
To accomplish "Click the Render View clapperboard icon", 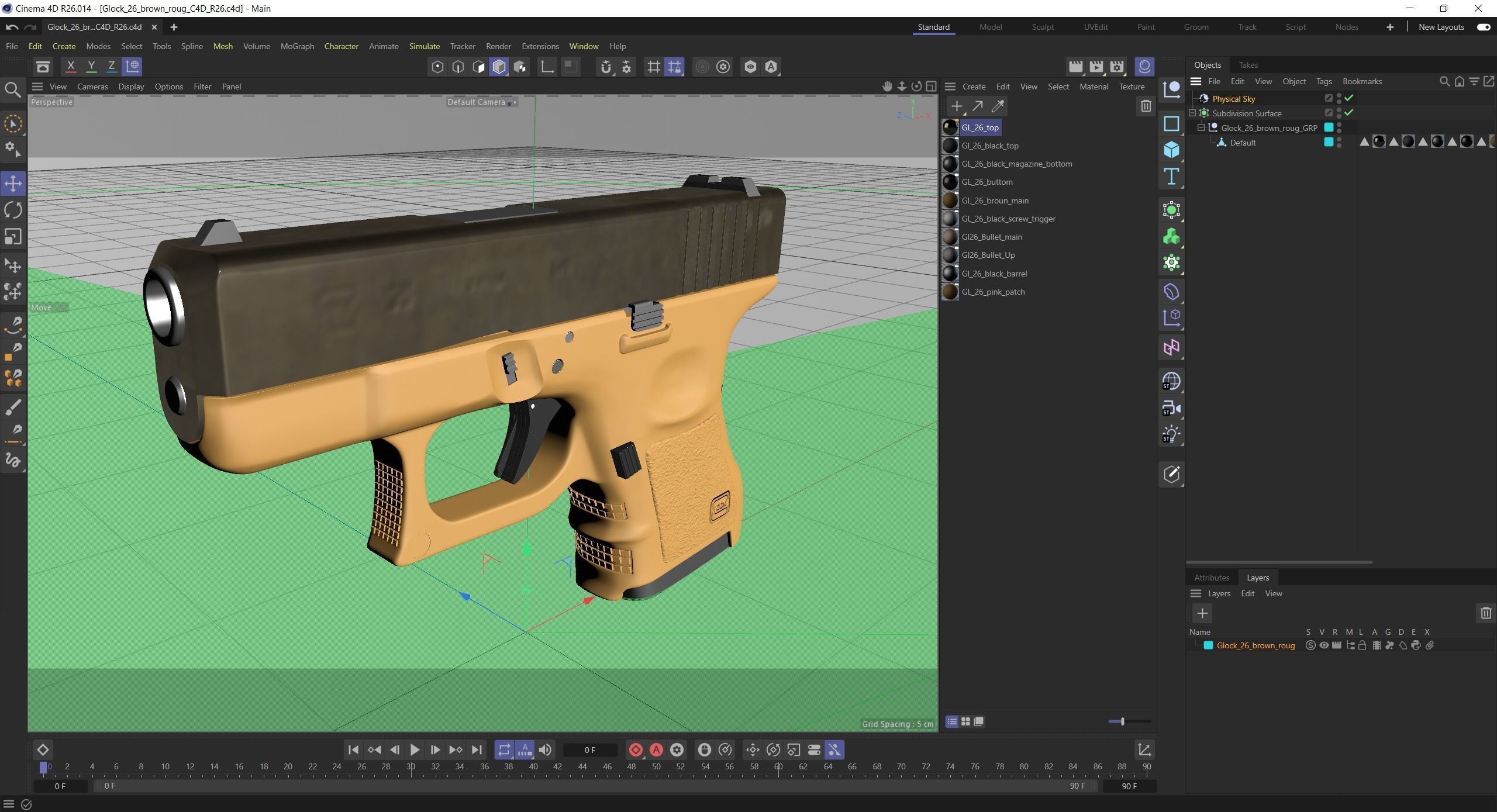I will [1075, 67].
